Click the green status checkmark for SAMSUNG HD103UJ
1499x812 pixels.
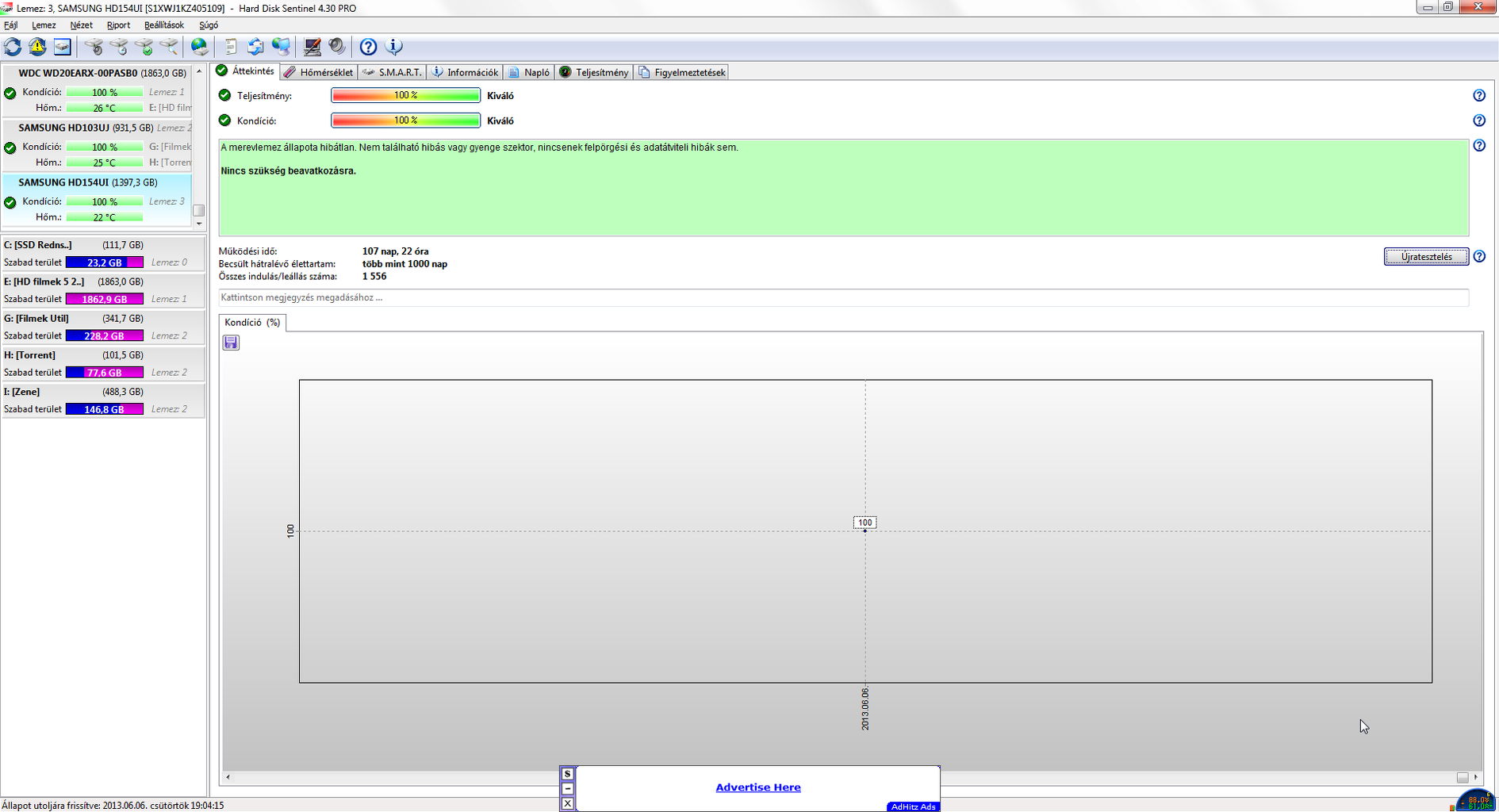[10, 147]
